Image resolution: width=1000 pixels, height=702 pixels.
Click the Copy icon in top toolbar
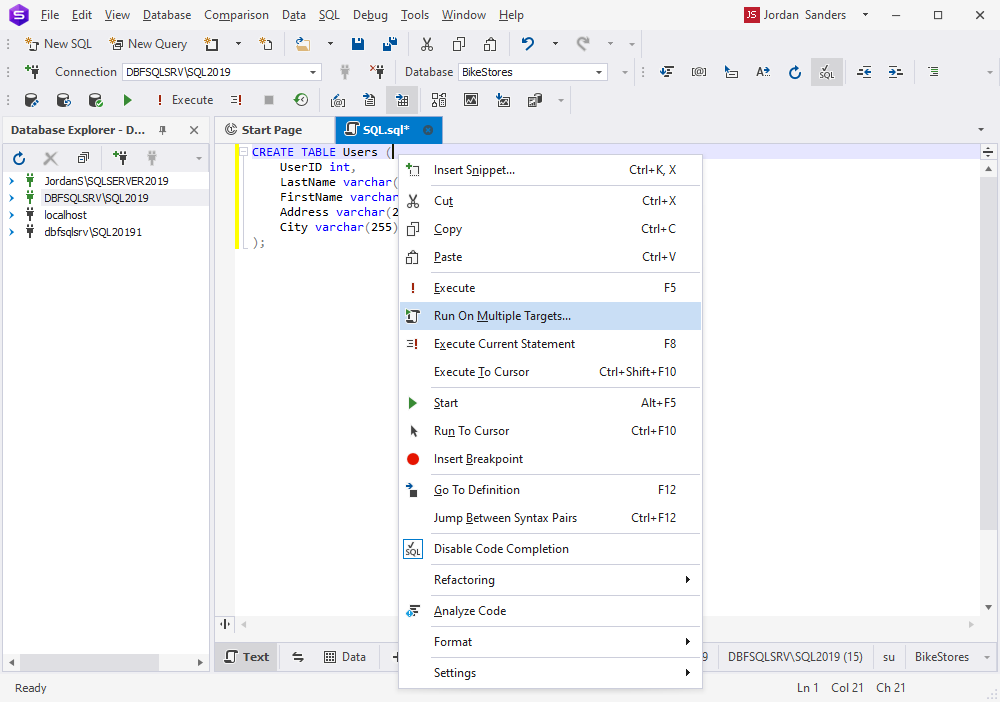(x=459, y=44)
